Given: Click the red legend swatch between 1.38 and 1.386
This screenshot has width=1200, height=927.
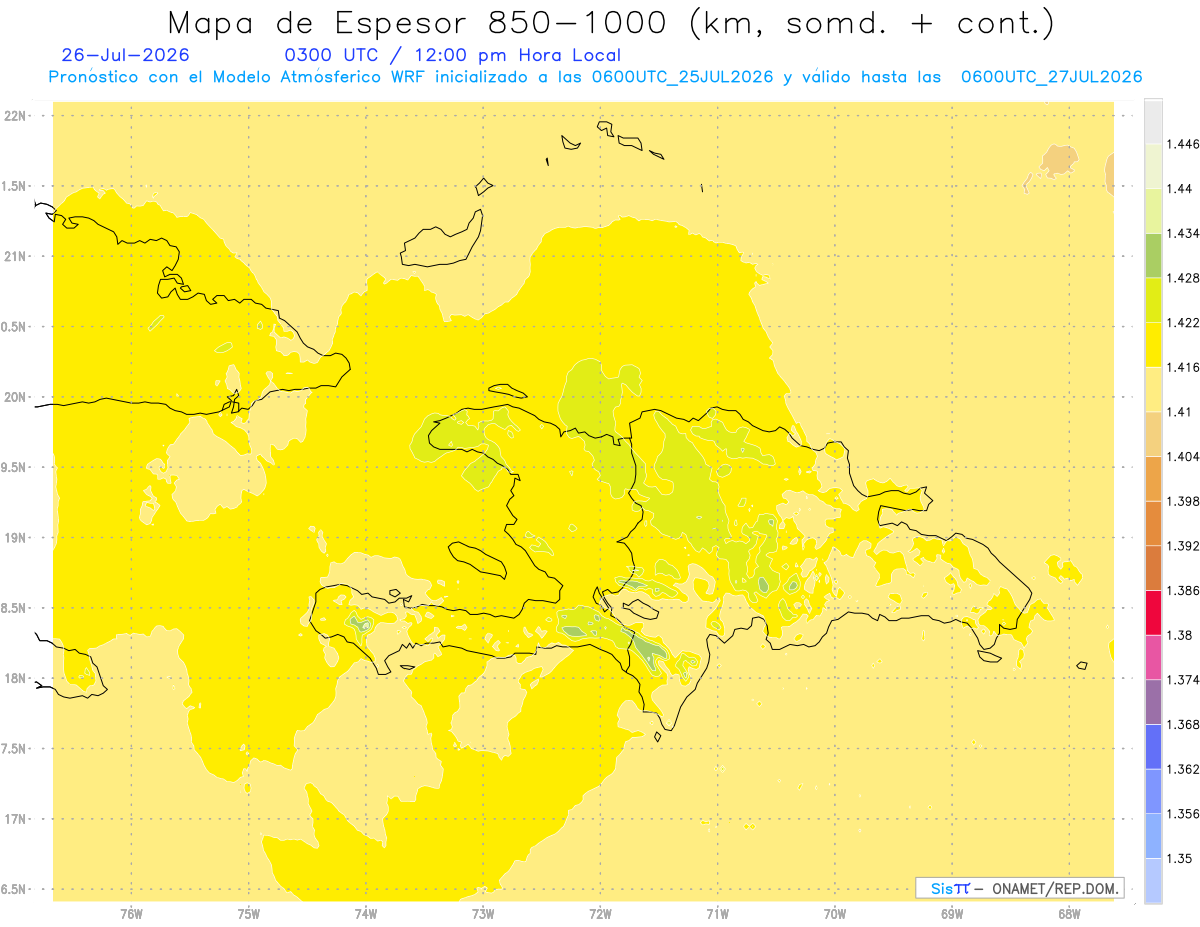Looking at the screenshot, I should tap(1153, 613).
